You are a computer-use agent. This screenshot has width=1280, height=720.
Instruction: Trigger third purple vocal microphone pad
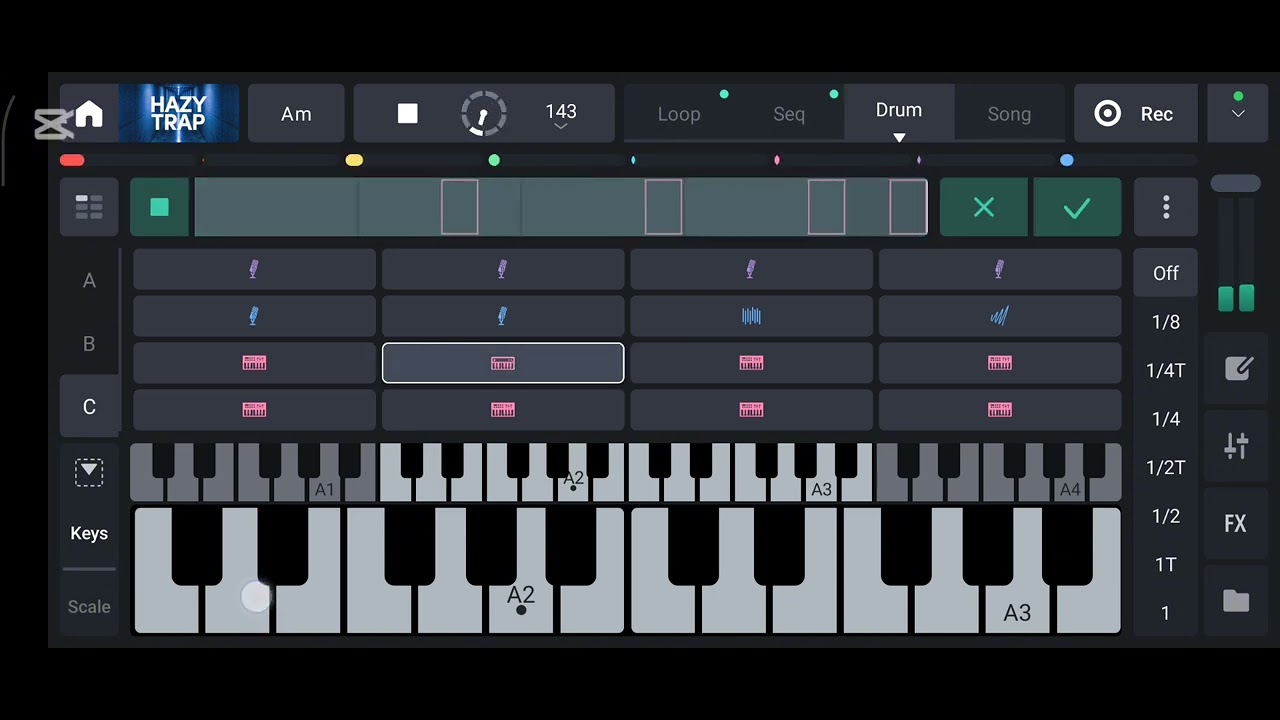click(751, 269)
